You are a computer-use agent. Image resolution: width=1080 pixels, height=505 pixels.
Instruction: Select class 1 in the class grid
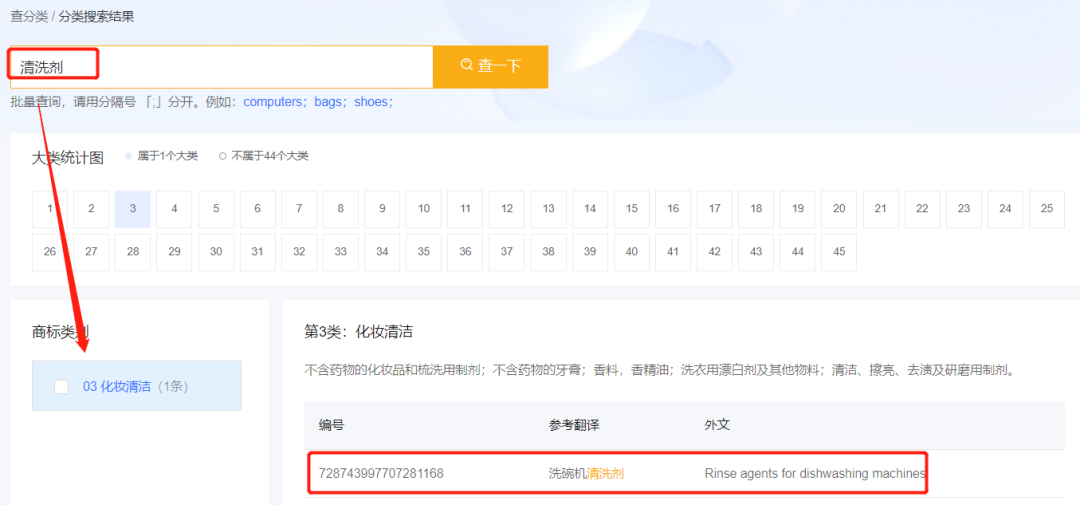click(50, 209)
